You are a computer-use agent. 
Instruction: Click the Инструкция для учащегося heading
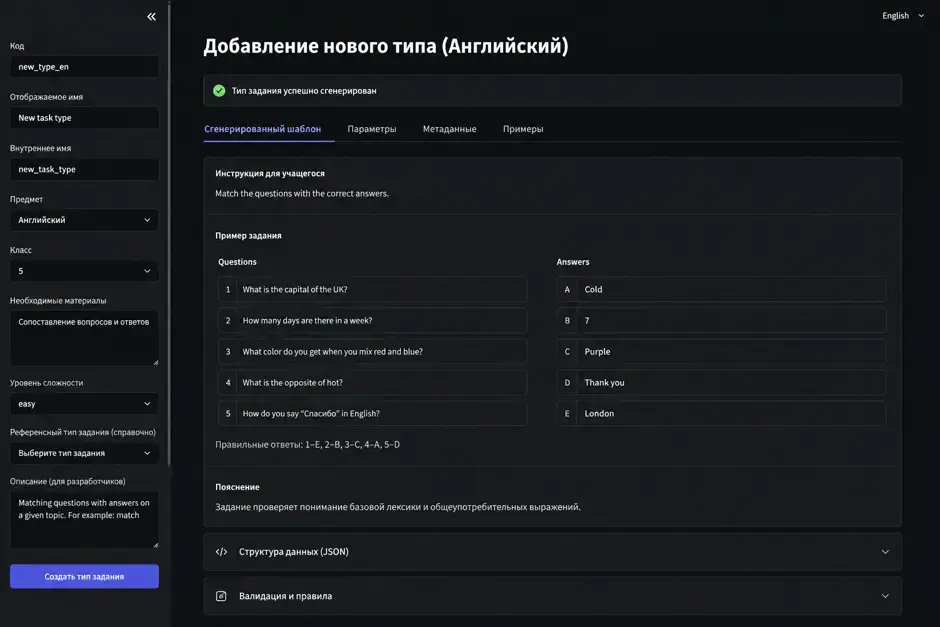pyautogui.click(x=270, y=173)
